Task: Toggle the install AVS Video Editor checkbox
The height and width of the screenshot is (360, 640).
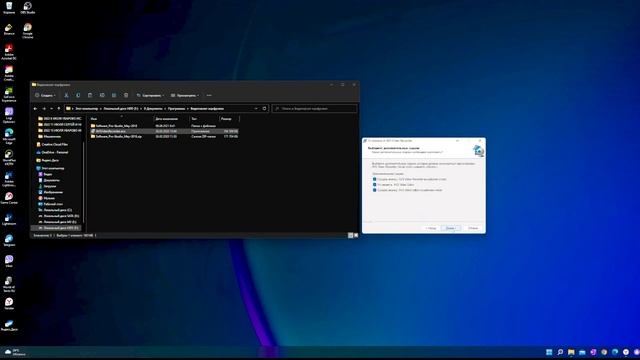Action: (374, 184)
